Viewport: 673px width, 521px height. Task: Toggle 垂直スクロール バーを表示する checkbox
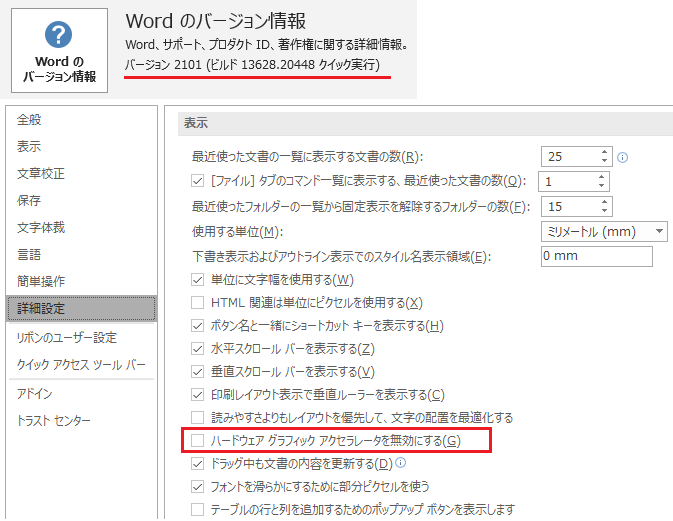pos(197,372)
